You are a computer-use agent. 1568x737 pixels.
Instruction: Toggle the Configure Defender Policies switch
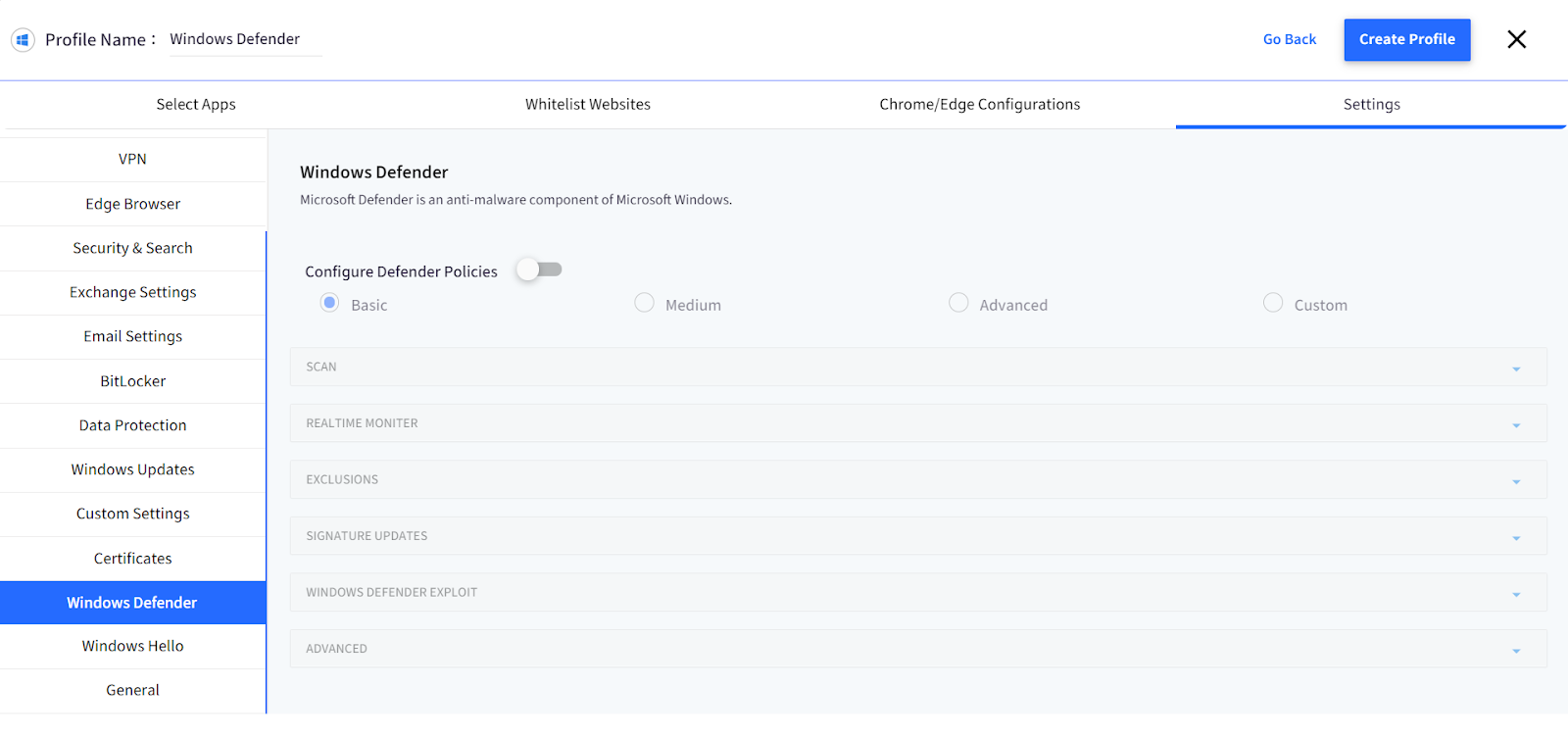540,270
